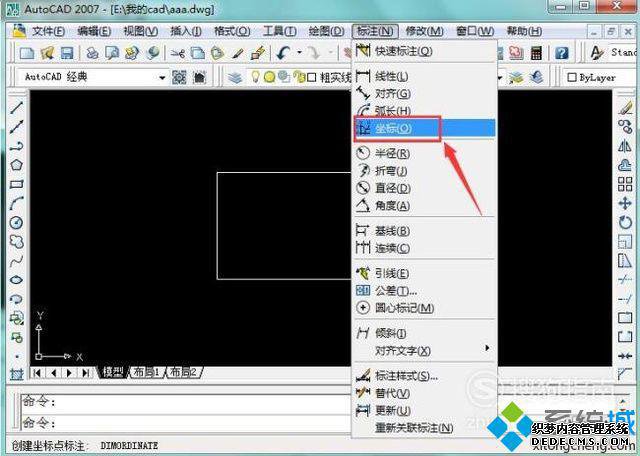
Task: Click the Array modify tool
Action: point(625,184)
